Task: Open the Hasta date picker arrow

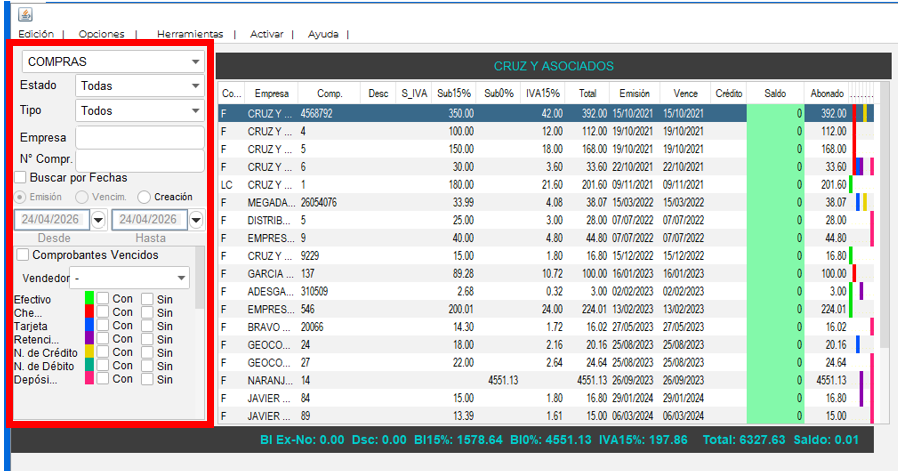Action: click(x=196, y=219)
